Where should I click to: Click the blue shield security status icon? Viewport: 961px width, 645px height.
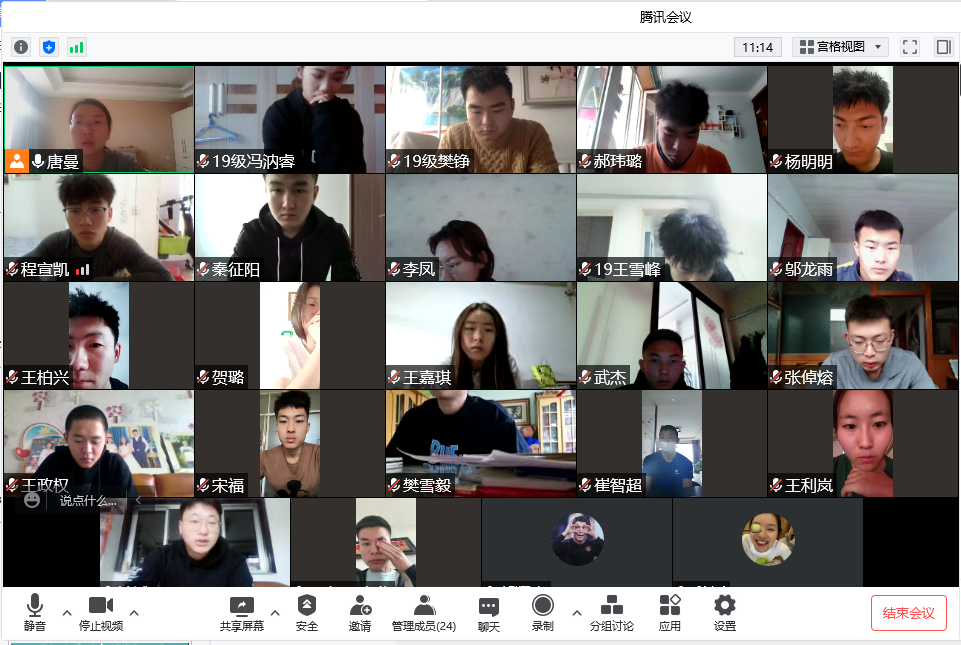[49, 47]
